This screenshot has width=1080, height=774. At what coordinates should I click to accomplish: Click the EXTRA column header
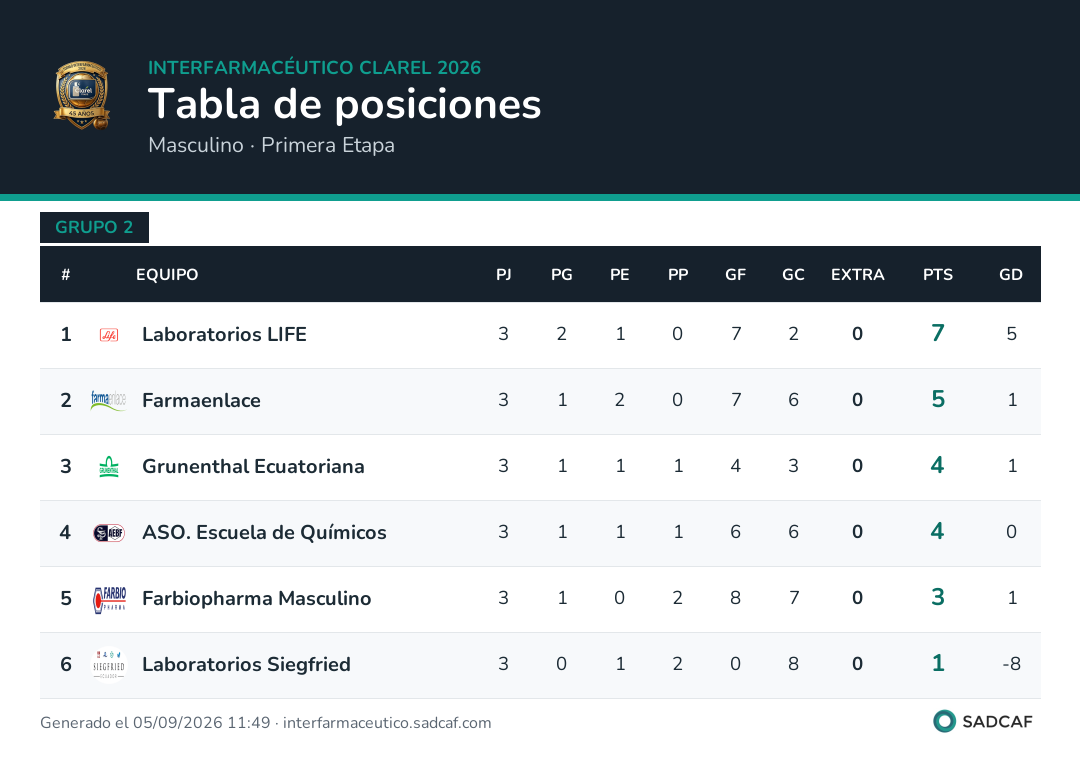(857, 275)
